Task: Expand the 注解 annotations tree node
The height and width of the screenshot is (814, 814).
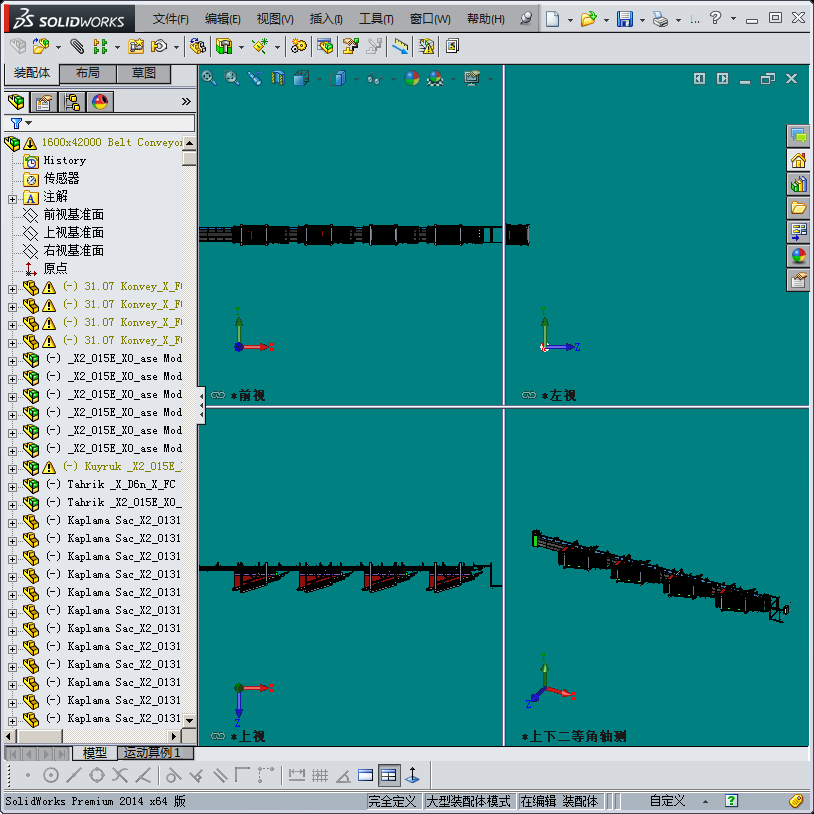Action: 12,199
